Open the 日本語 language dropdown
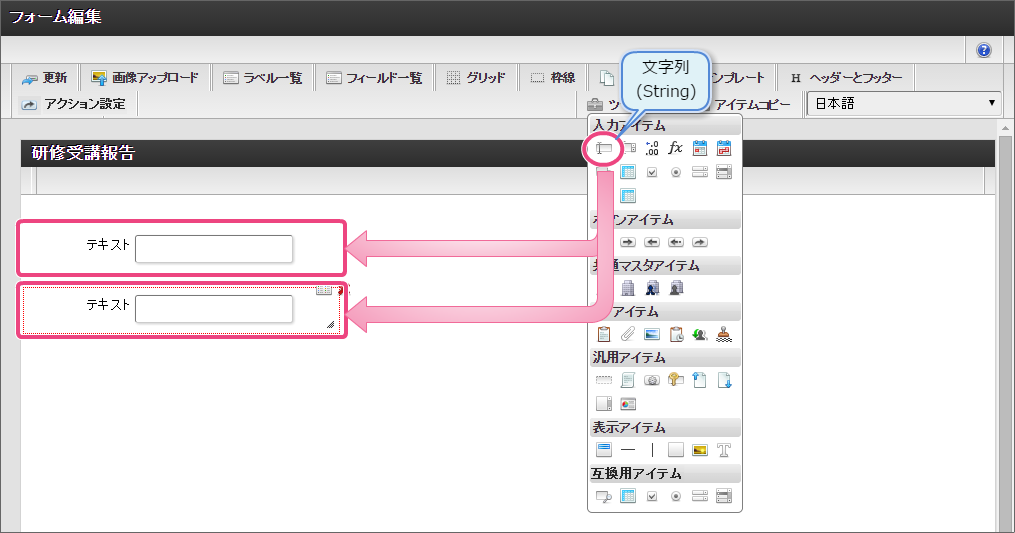The image size is (1015, 533). [x=904, y=104]
